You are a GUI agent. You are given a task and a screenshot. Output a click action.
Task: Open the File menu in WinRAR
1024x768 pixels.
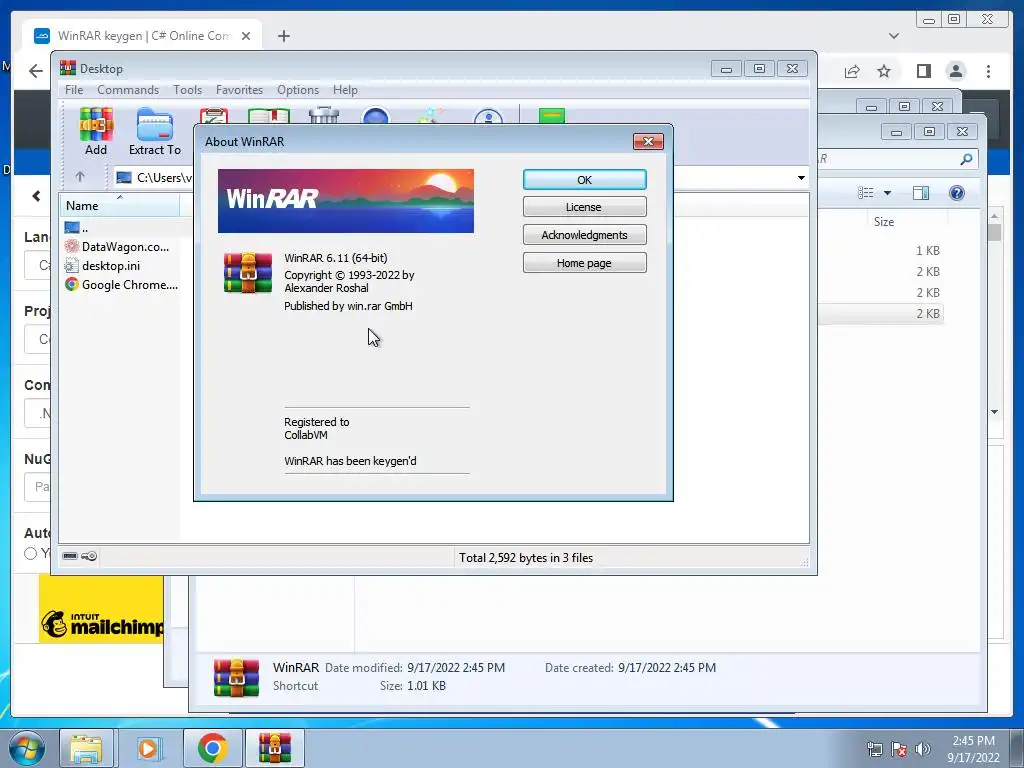(x=74, y=90)
